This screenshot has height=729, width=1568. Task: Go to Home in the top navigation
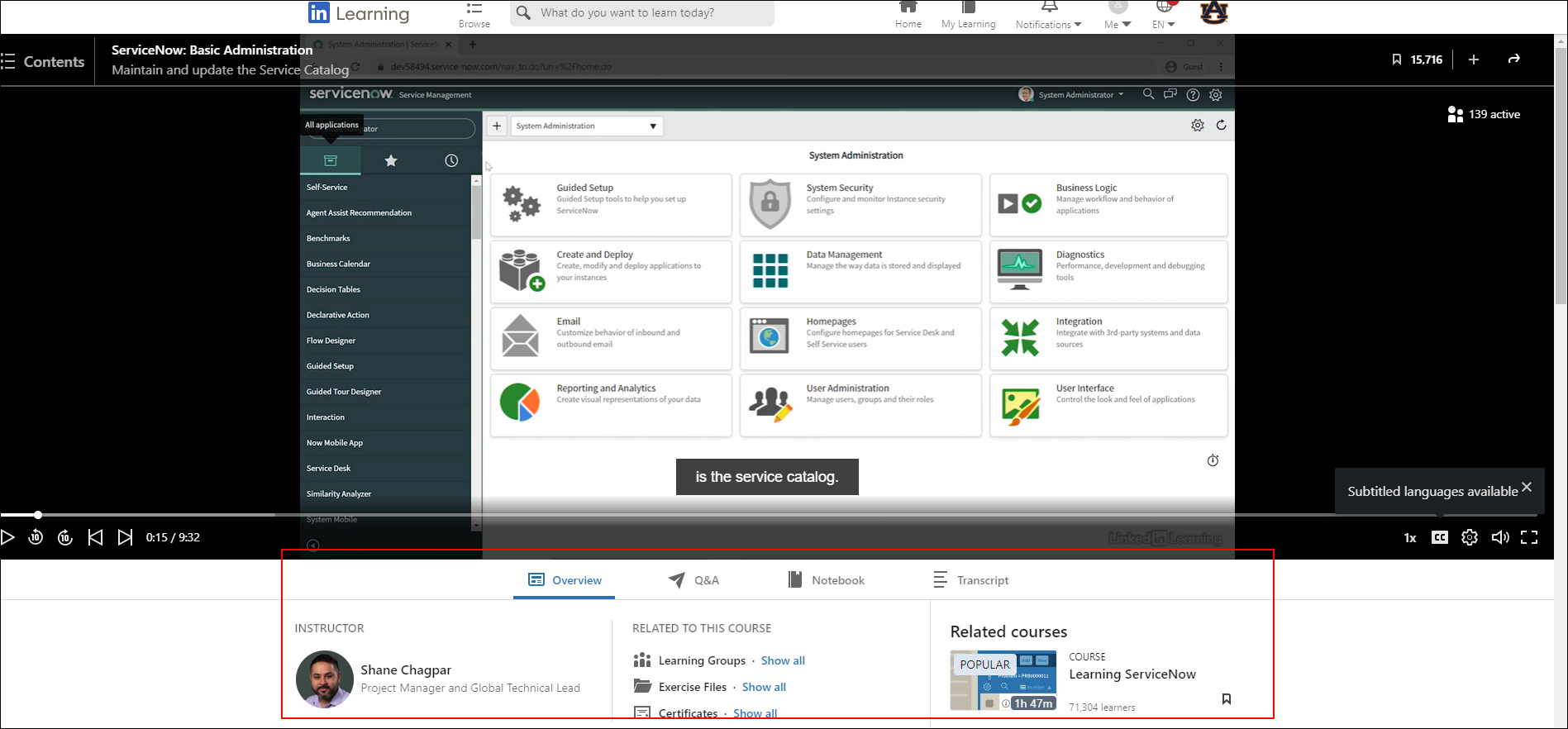tap(908, 15)
